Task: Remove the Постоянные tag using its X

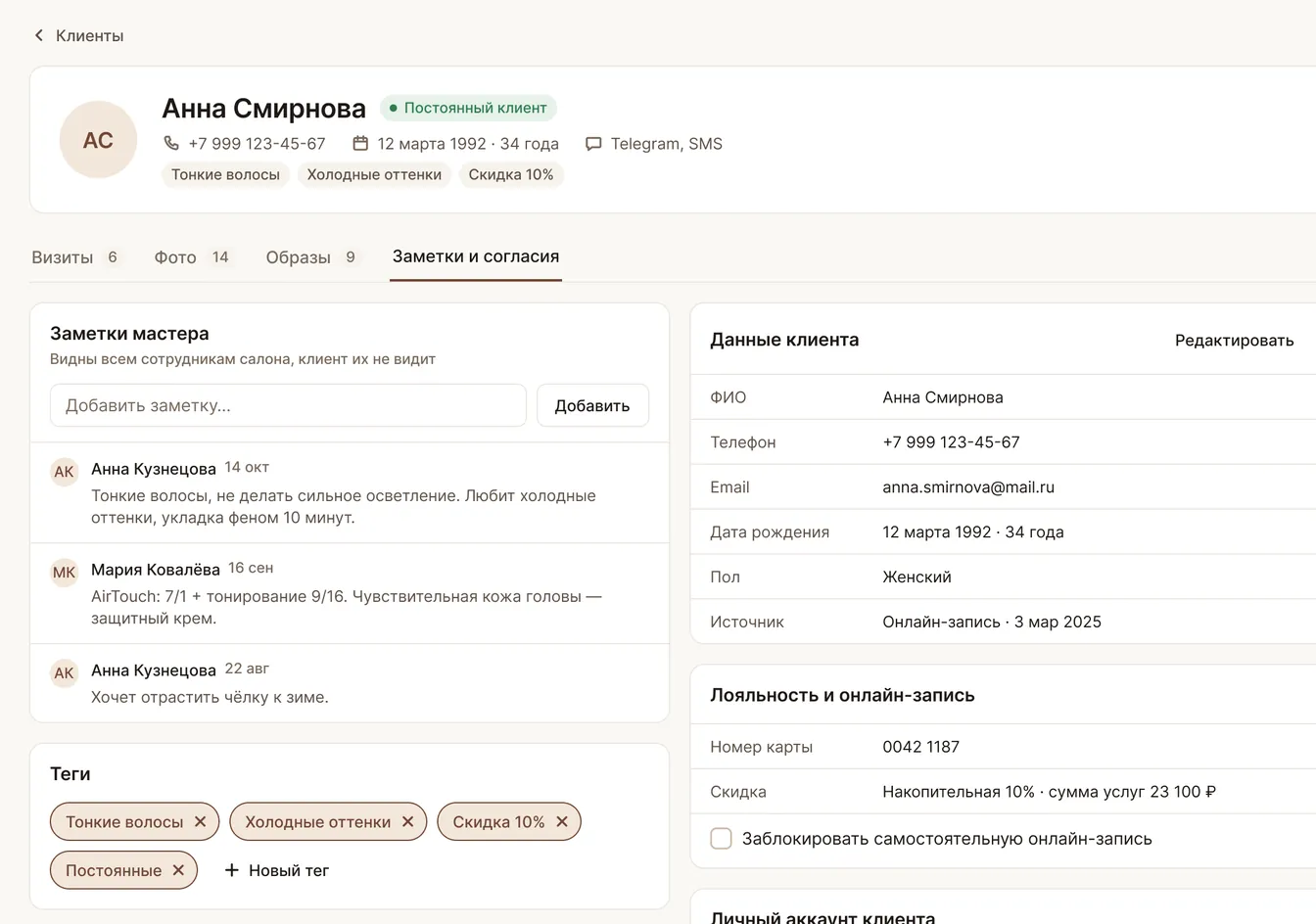Action: point(178,870)
